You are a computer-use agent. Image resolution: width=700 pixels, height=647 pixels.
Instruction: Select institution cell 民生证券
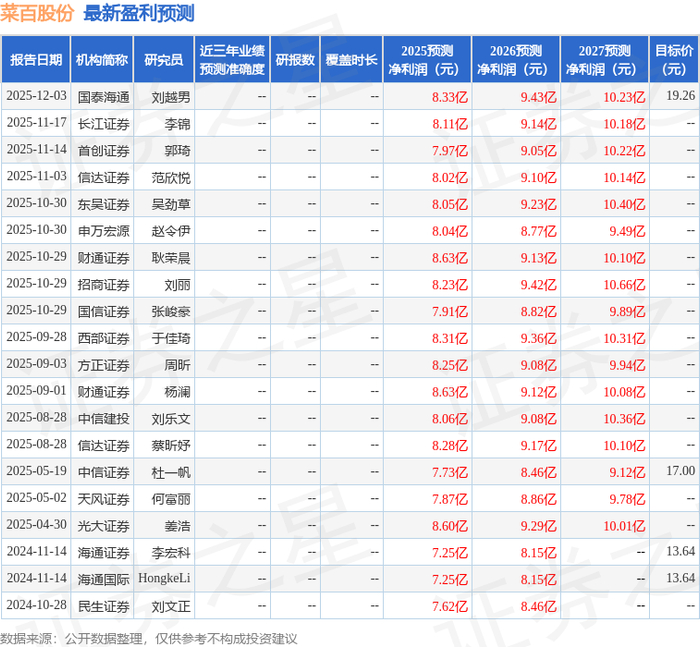(104, 606)
